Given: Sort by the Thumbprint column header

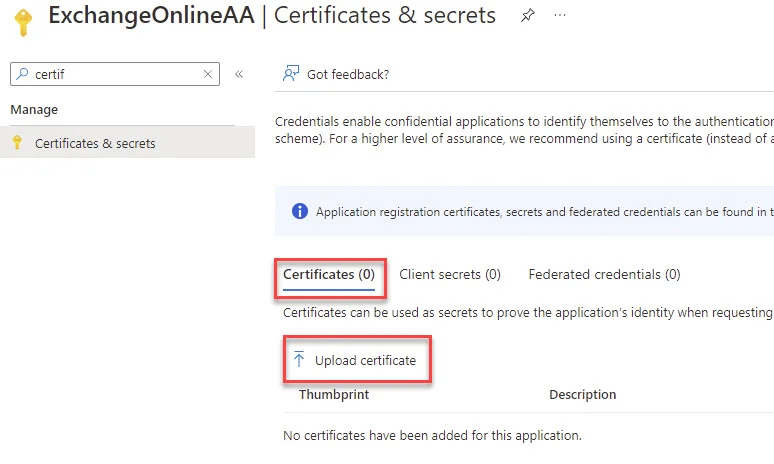Looking at the screenshot, I should (x=334, y=394).
